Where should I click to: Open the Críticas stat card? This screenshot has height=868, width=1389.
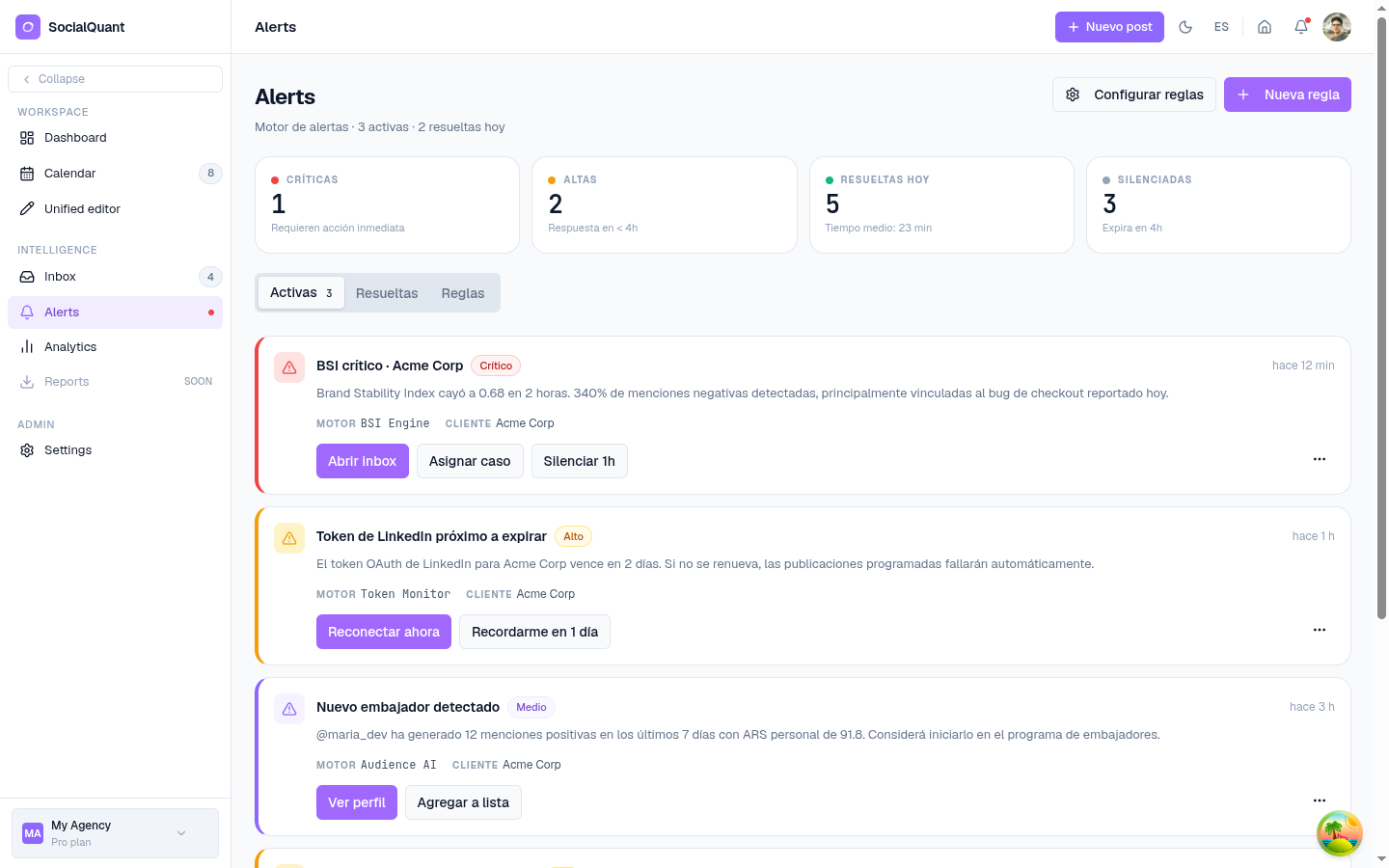pos(387,204)
